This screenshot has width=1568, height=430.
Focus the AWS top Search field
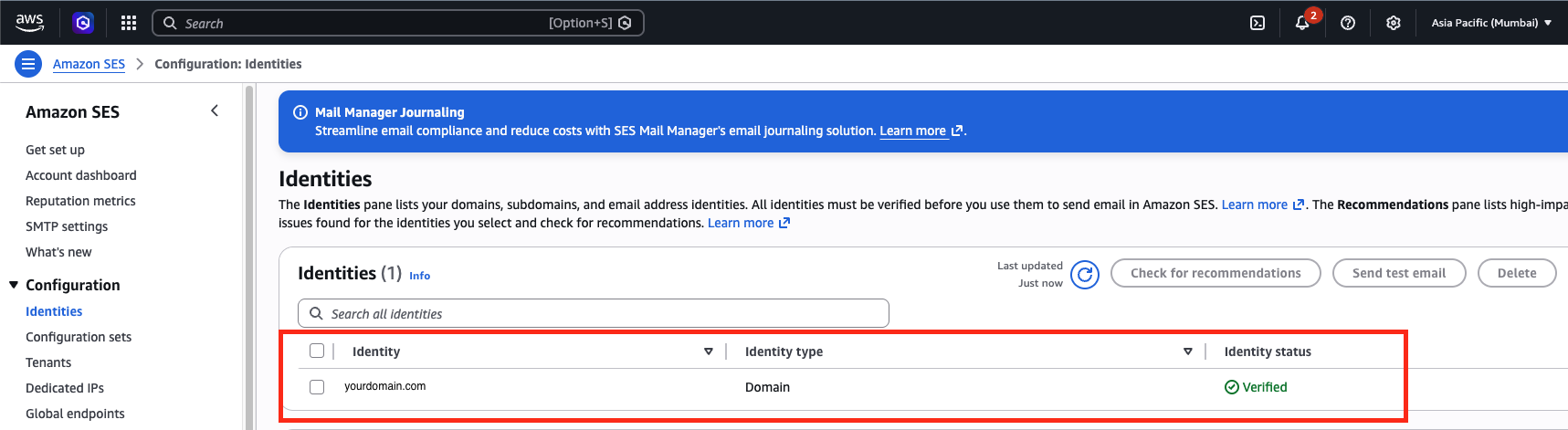[398, 23]
